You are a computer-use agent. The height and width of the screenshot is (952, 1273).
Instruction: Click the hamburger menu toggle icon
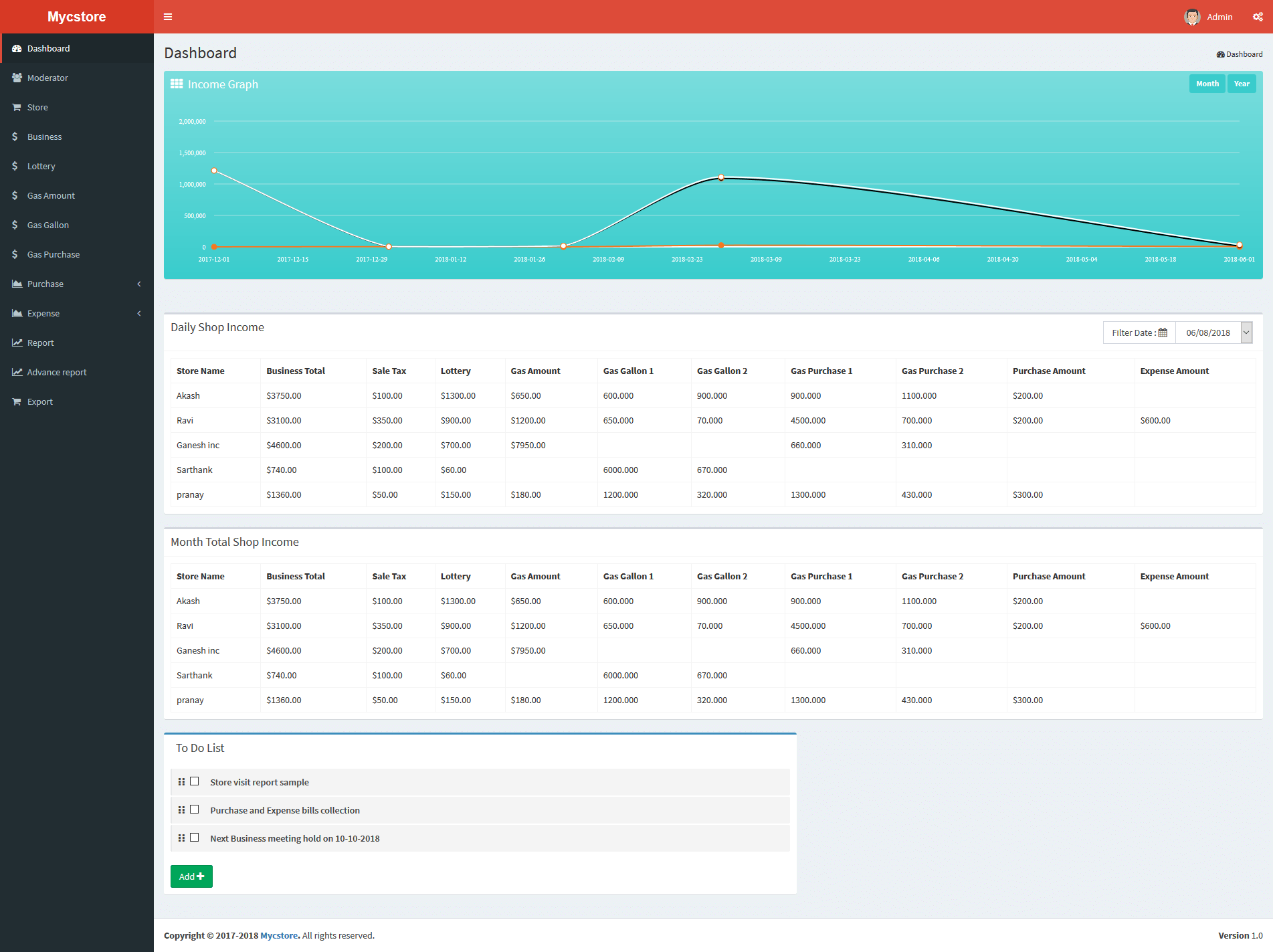click(x=168, y=17)
